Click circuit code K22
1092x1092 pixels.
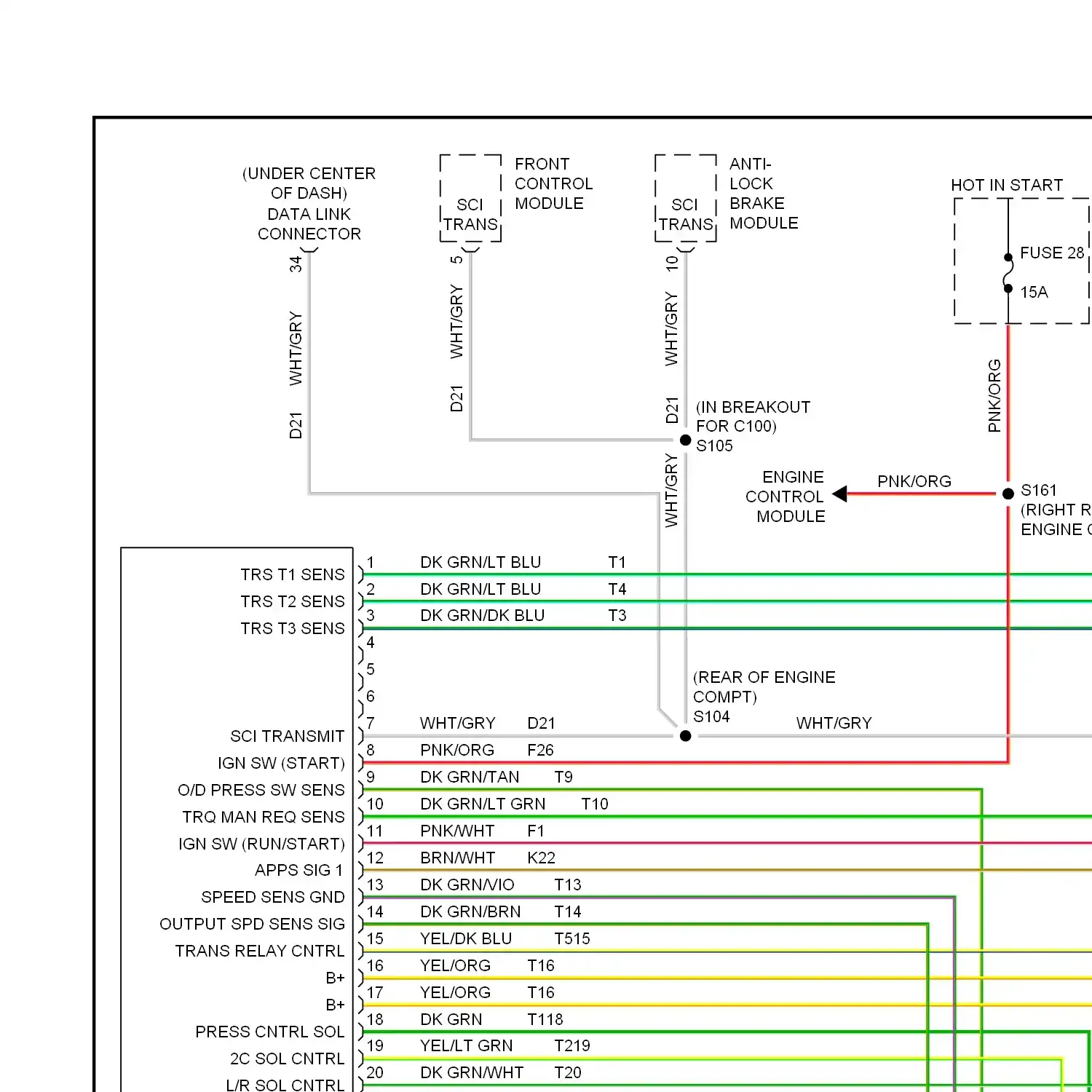point(541,858)
